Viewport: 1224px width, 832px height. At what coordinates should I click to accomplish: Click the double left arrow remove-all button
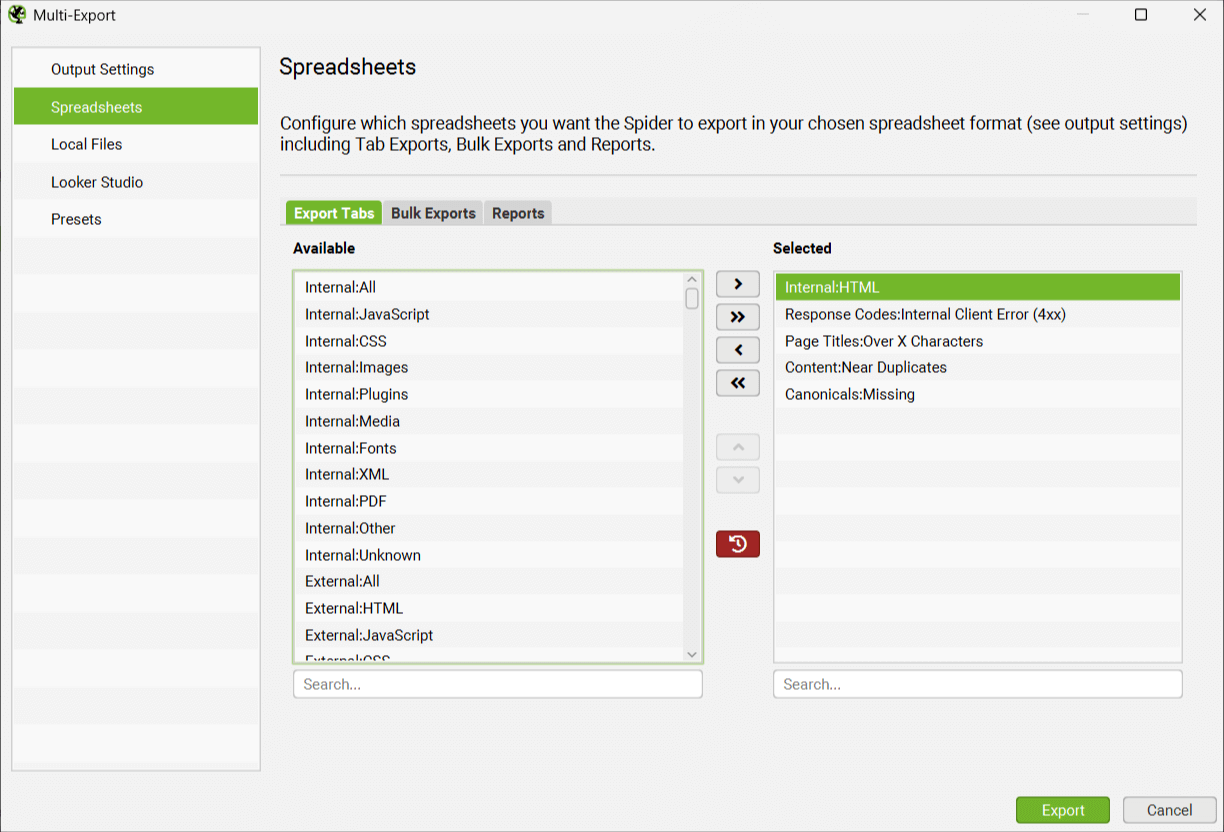tap(738, 383)
